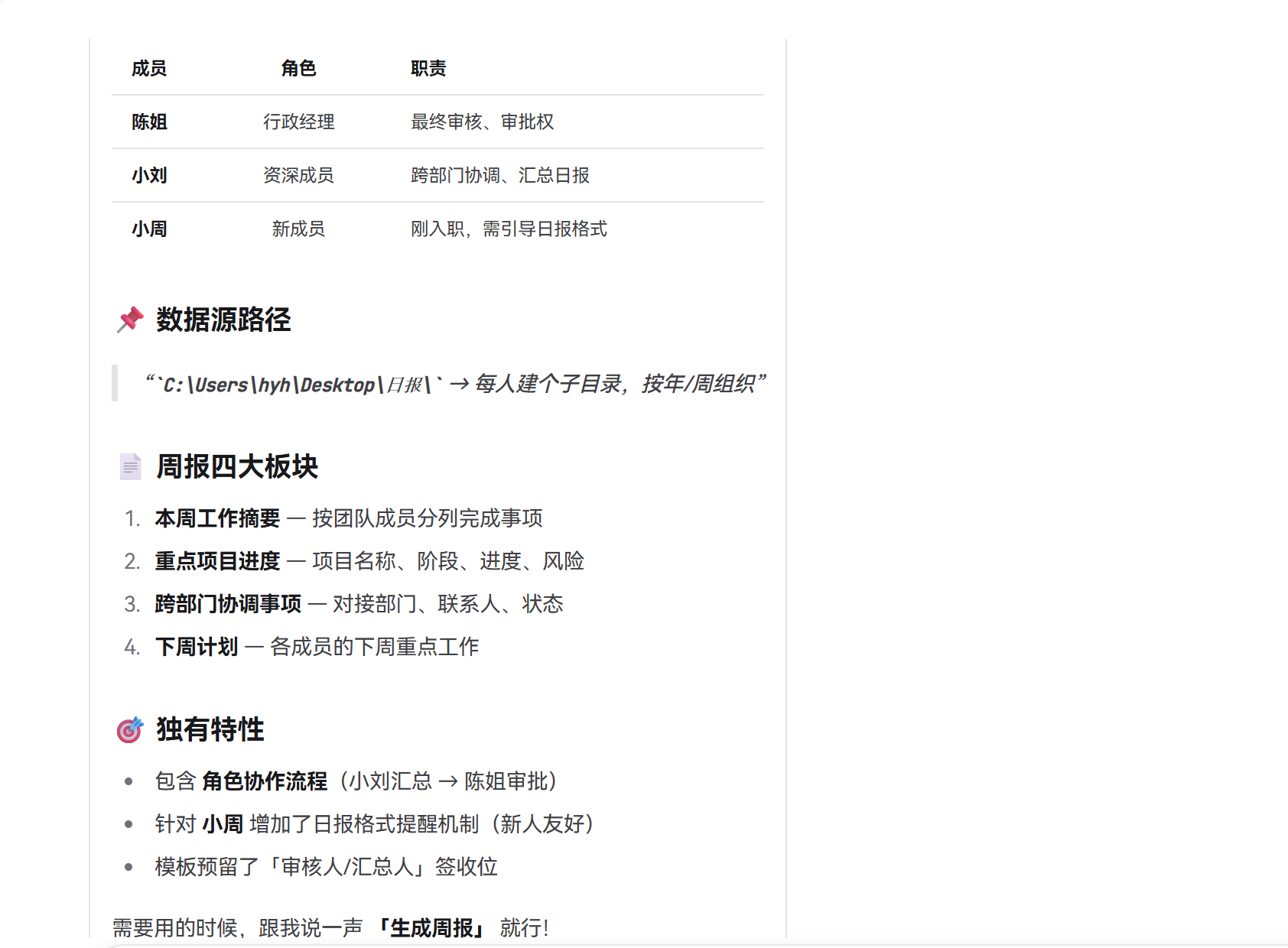
Task: Click the document icon beside 周报四大板块
Action: (x=130, y=466)
